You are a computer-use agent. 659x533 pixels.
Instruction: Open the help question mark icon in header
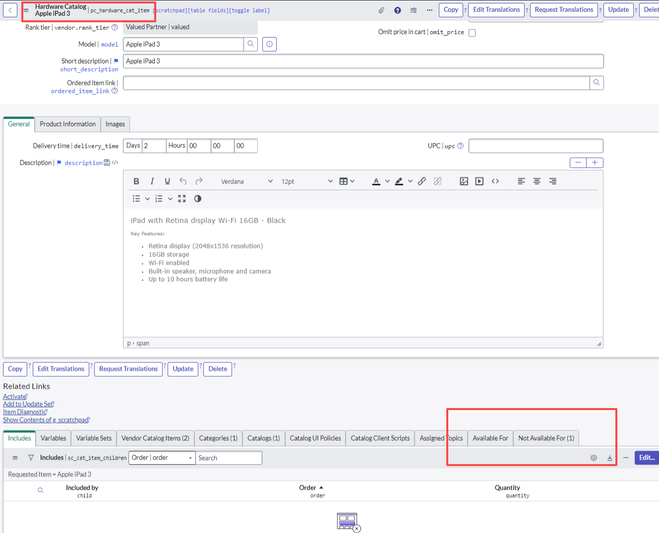(397, 10)
